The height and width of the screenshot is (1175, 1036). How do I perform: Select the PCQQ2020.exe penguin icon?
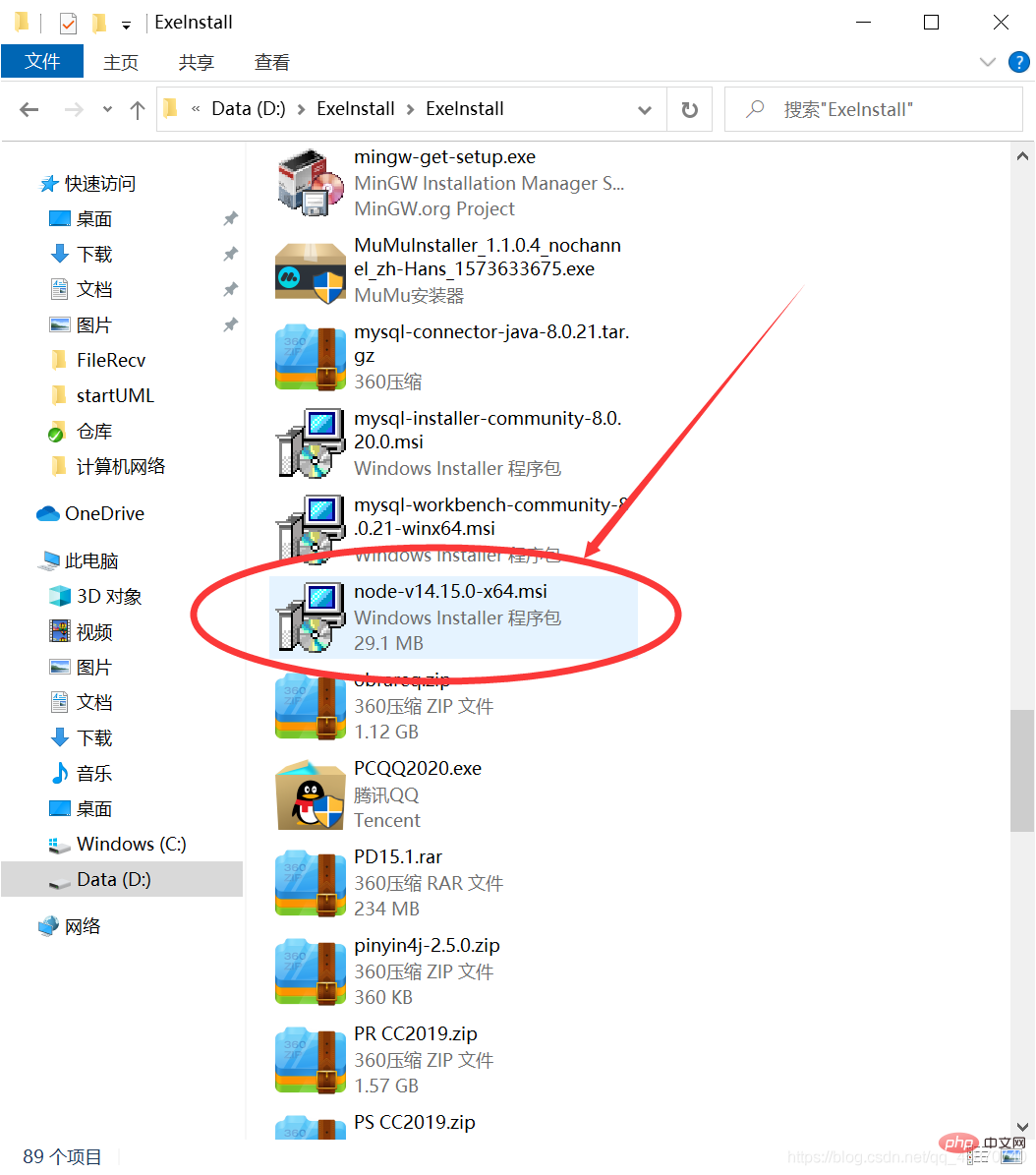[311, 794]
